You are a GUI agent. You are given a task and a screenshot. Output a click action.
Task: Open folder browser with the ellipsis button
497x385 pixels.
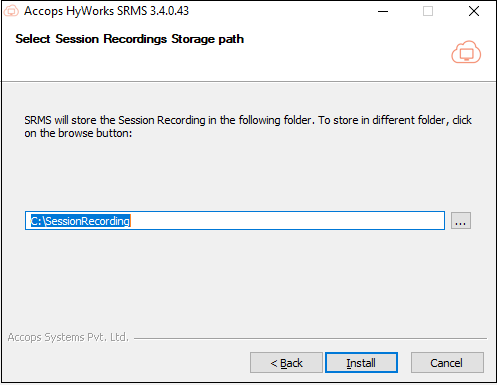[461, 221]
